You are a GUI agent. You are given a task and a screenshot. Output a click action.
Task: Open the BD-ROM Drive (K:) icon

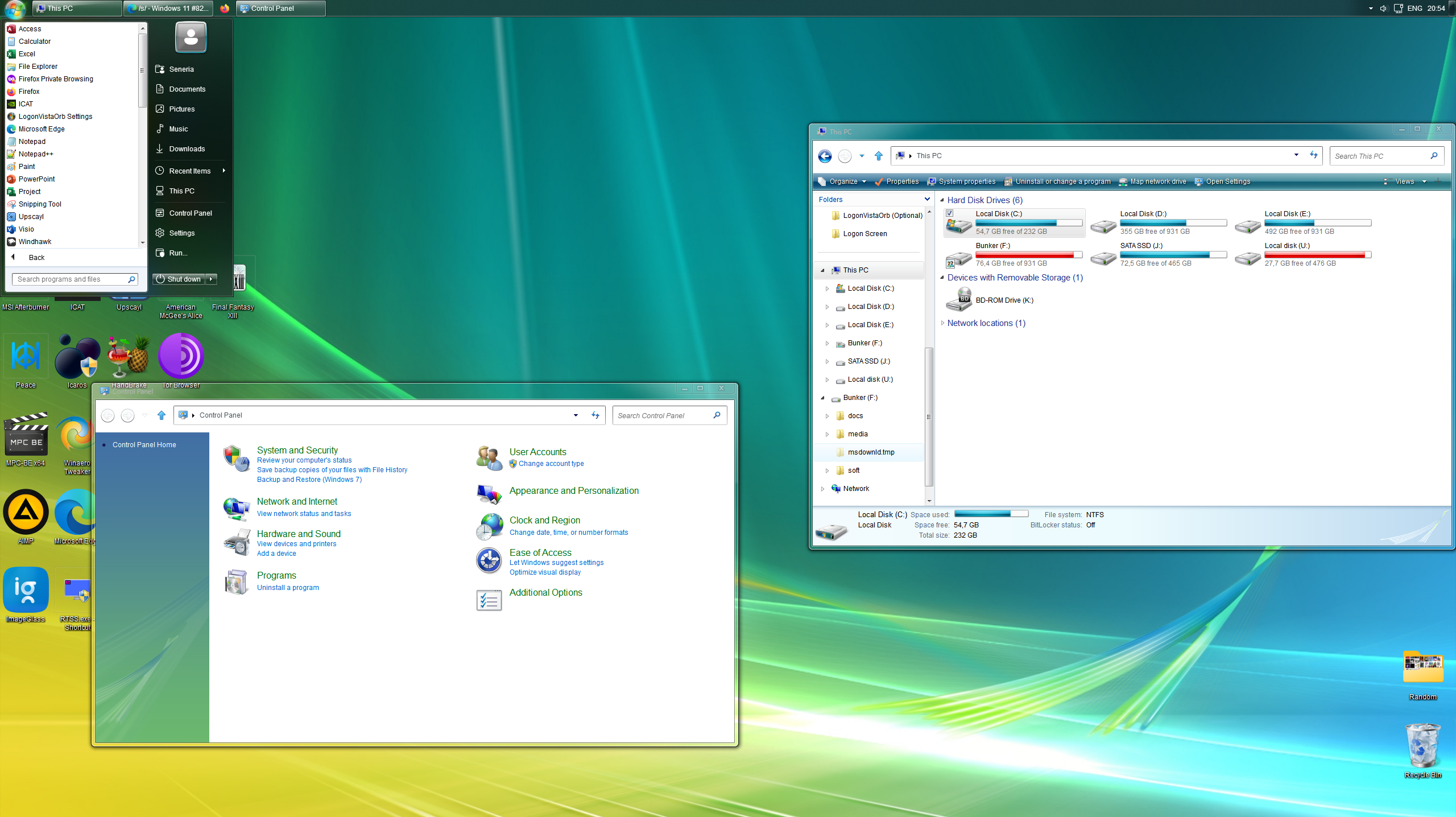(959, 300)
